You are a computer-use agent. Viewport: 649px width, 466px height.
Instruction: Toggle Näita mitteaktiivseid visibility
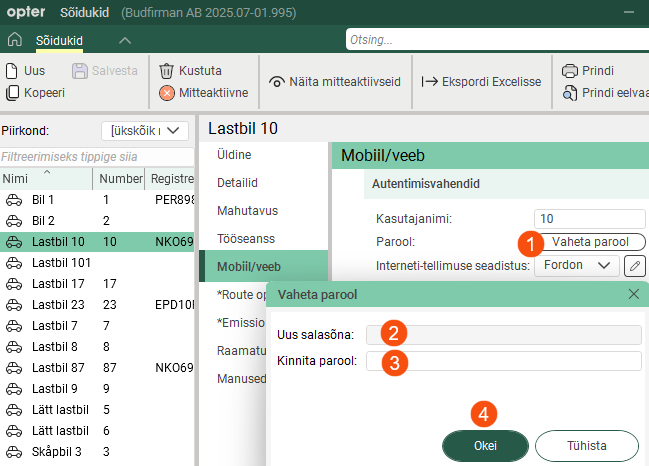click(335, 81)
